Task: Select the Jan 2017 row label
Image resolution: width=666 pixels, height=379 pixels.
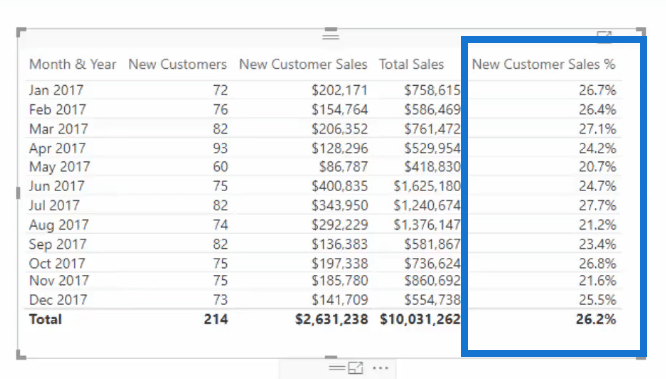Action: [x=56, y=90]
